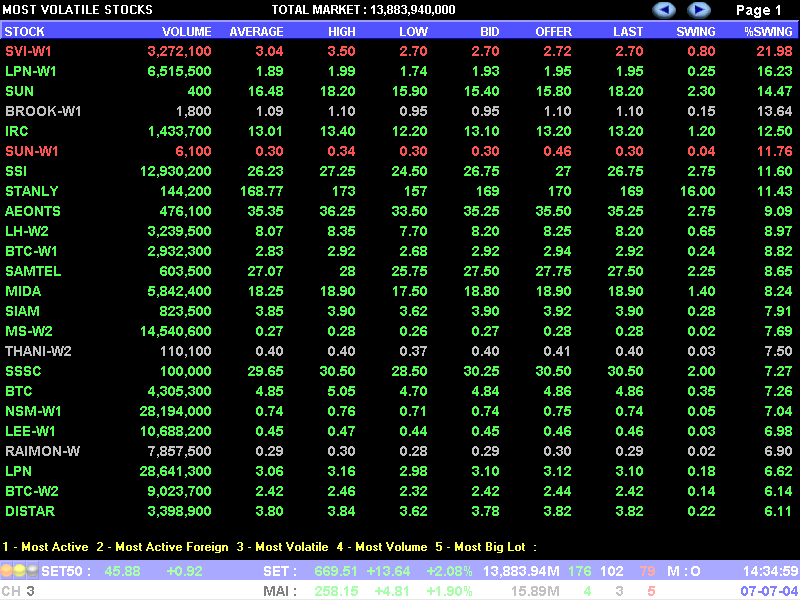Click the HIGH column header
The image size is (800, 600).
coord(342,32)
